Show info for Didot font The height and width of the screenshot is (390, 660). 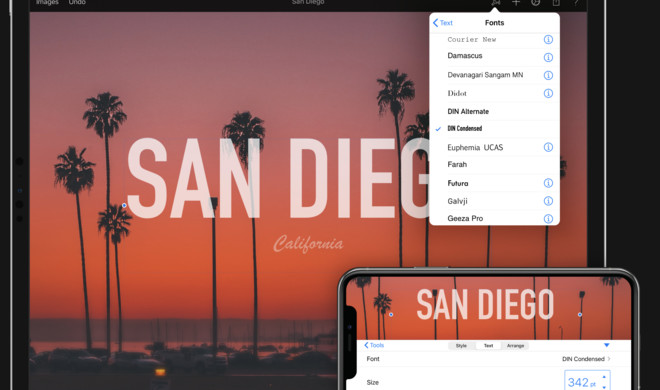tap(548, 93)
